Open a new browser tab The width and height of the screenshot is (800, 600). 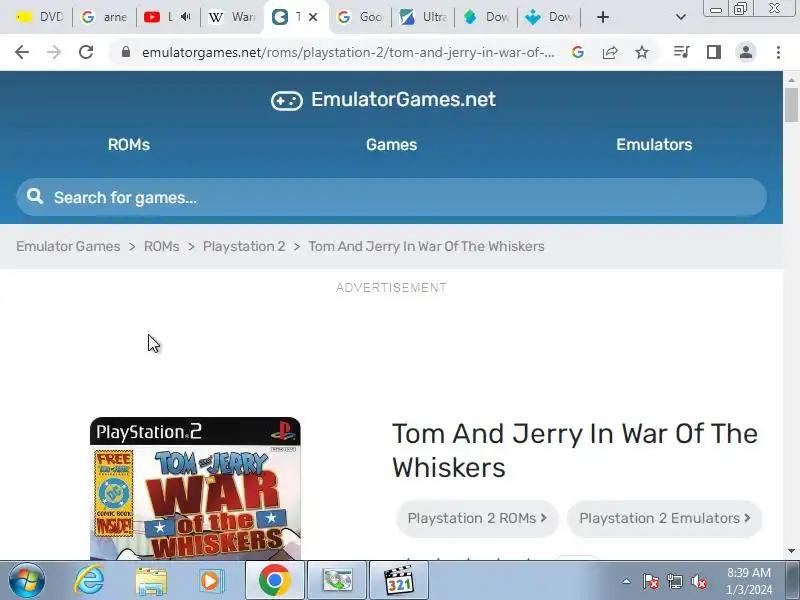[x=603, y=17]
